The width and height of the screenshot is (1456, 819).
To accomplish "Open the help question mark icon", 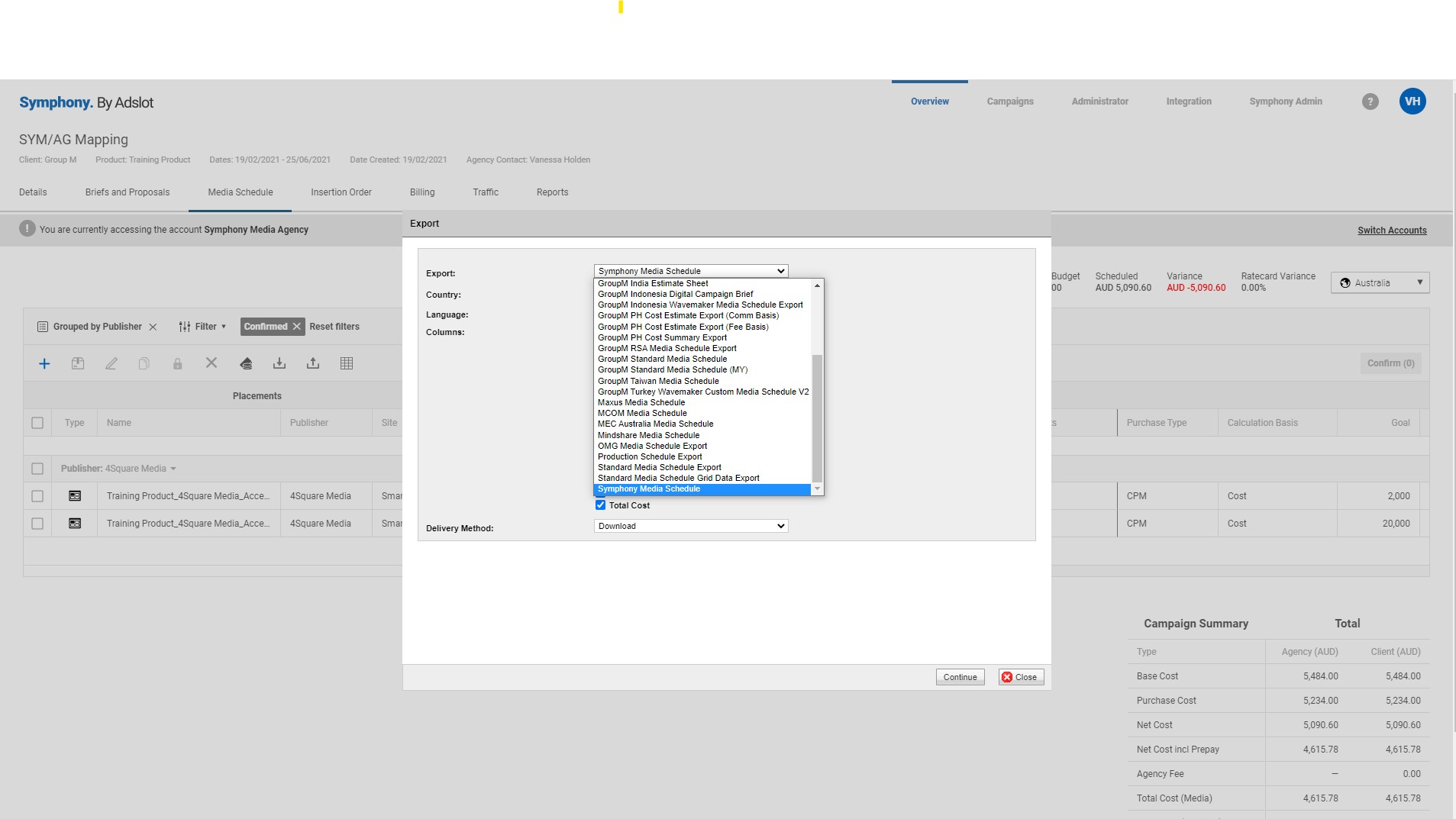I will [1370, 102].
